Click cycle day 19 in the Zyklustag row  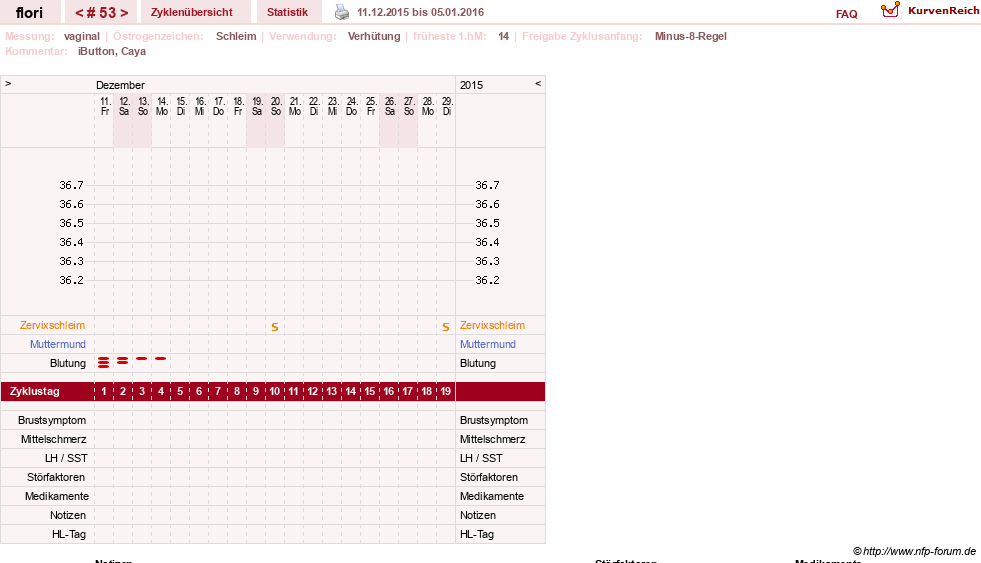point(445,392)
